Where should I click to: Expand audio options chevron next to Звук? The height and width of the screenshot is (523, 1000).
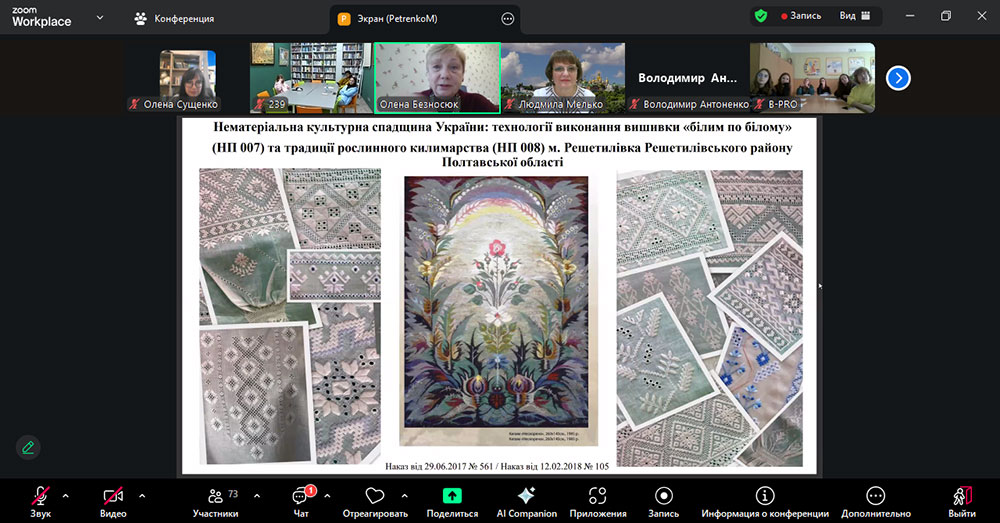pyautogui.click(x=66, y=495)
